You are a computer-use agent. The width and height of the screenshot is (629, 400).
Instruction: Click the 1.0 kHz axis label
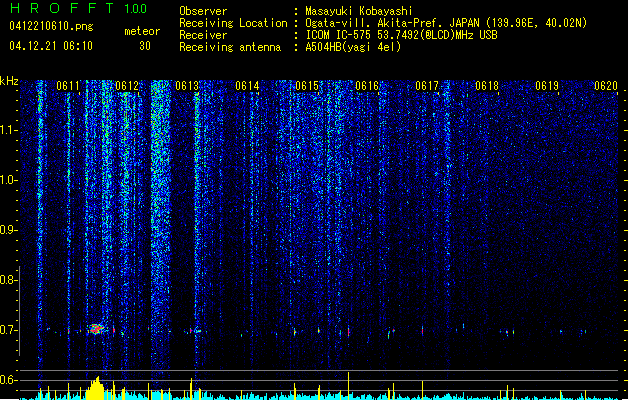(x=8, y=180)
